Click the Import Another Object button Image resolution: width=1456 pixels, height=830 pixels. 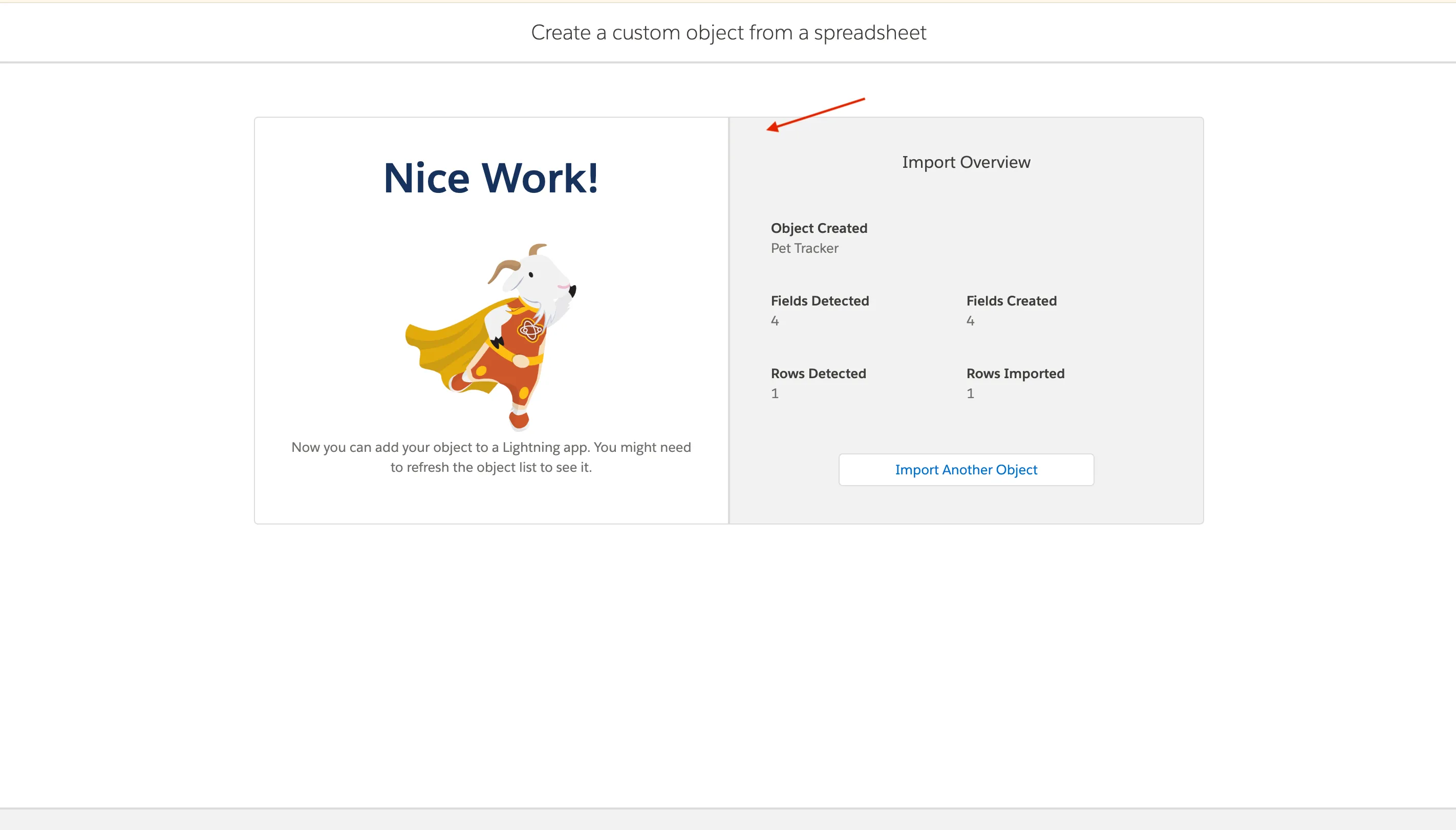point(966,470)
